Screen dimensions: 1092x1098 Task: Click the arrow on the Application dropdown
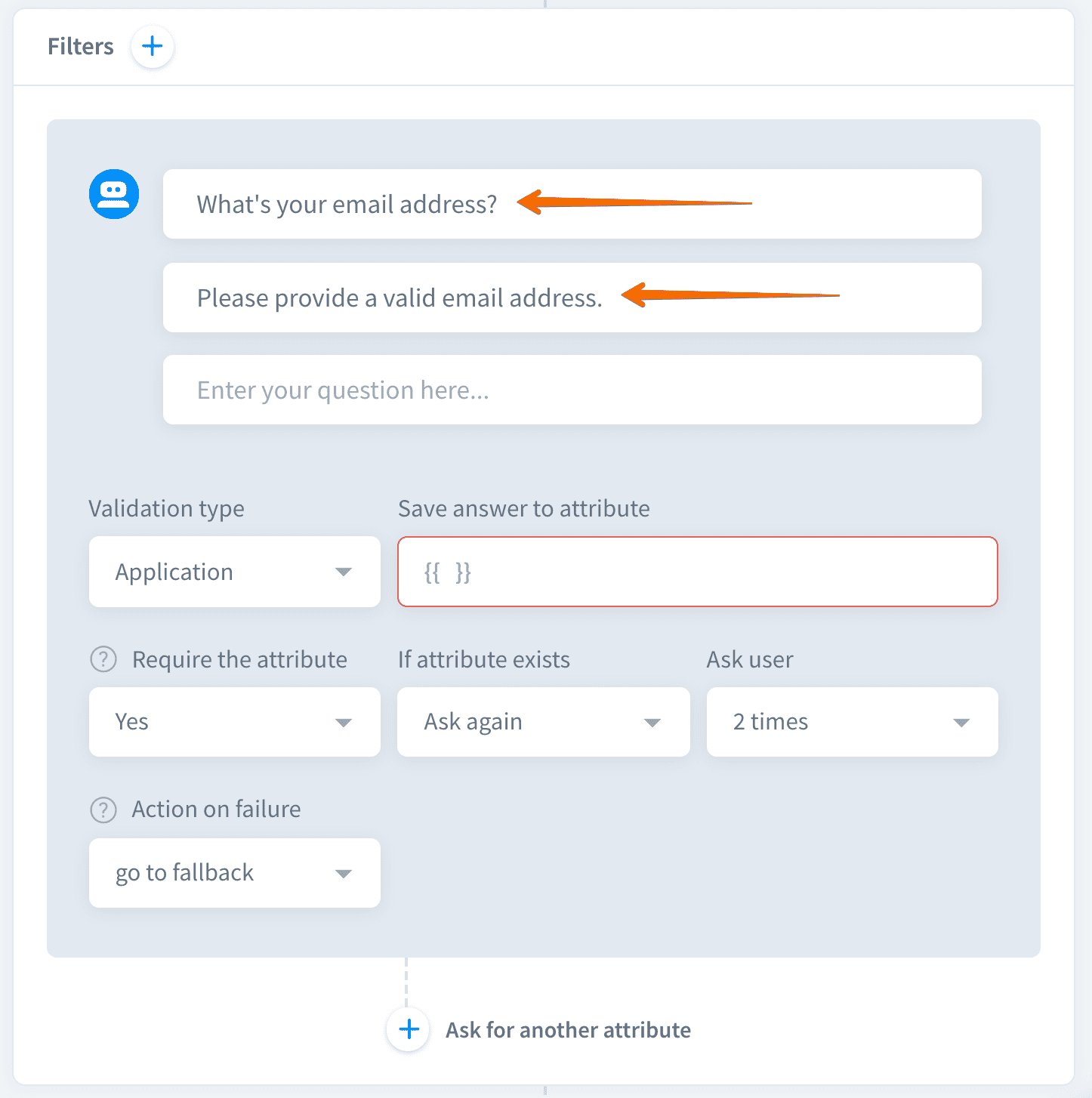(344, 572)
